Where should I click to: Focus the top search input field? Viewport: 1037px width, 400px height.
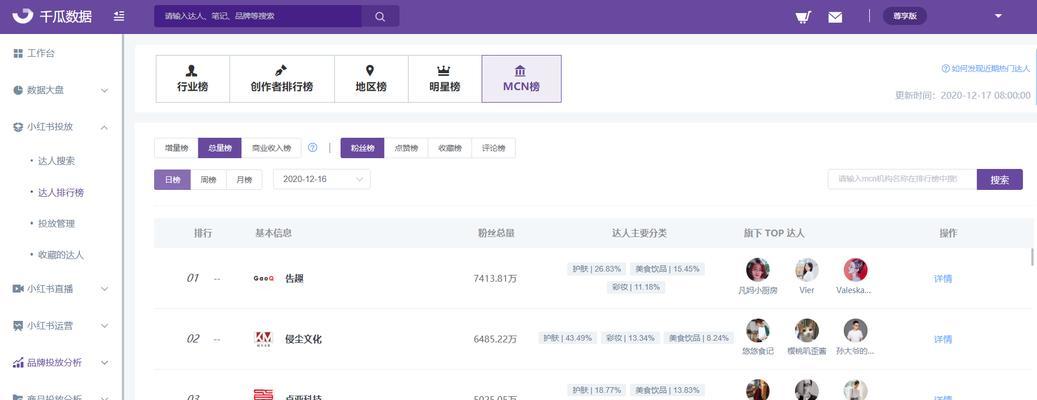click(258, 17)
